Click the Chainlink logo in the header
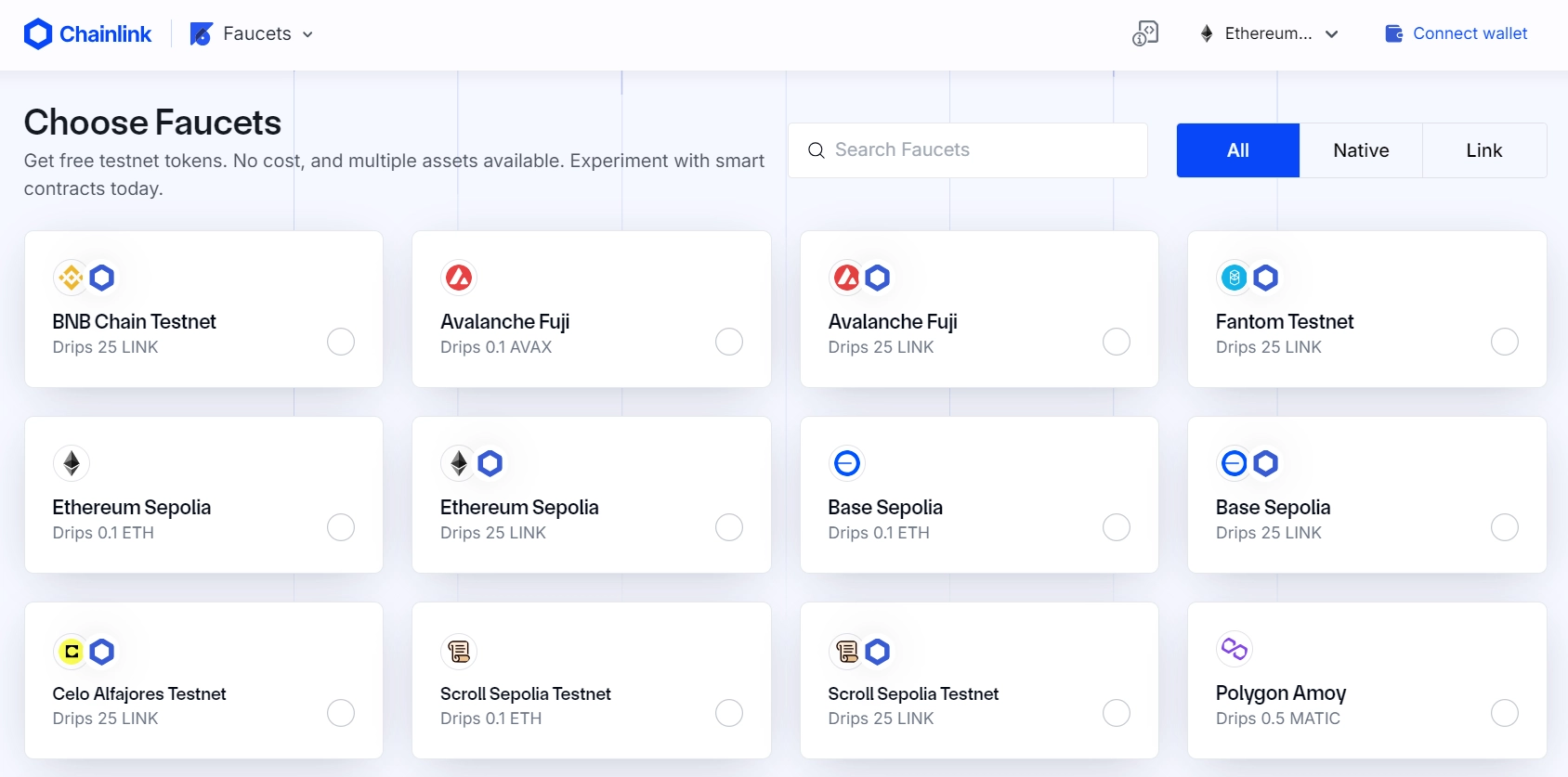This screenshot has width=1568, height=777. click(87, 32)
